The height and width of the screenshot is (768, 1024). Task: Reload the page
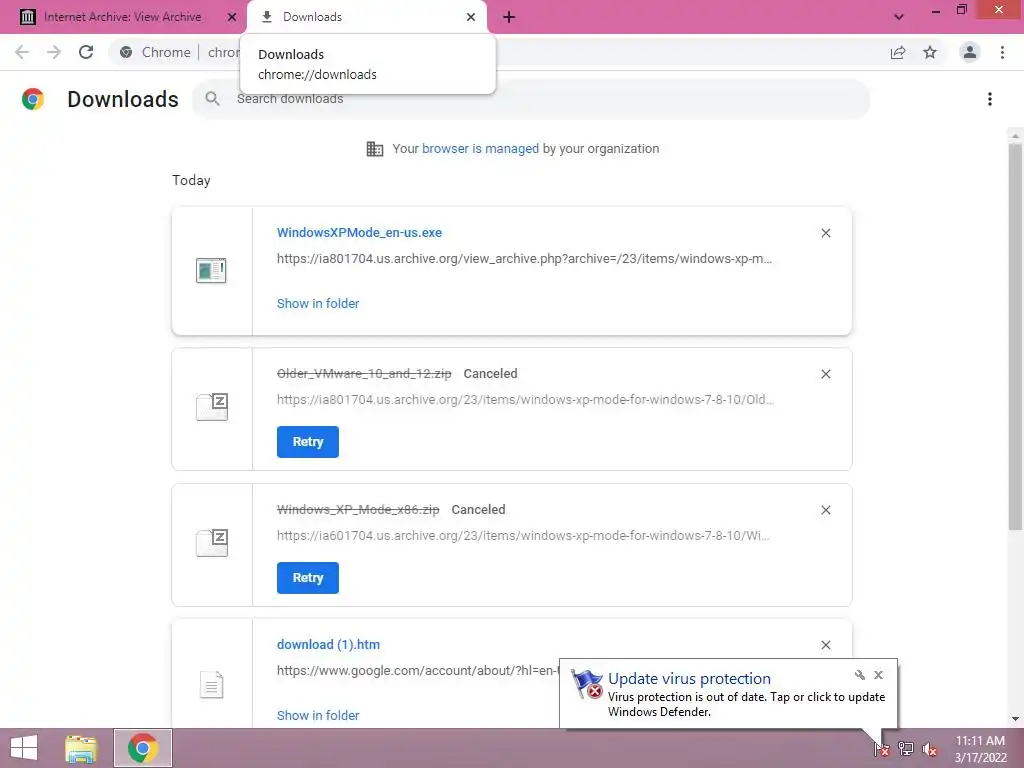86,52
